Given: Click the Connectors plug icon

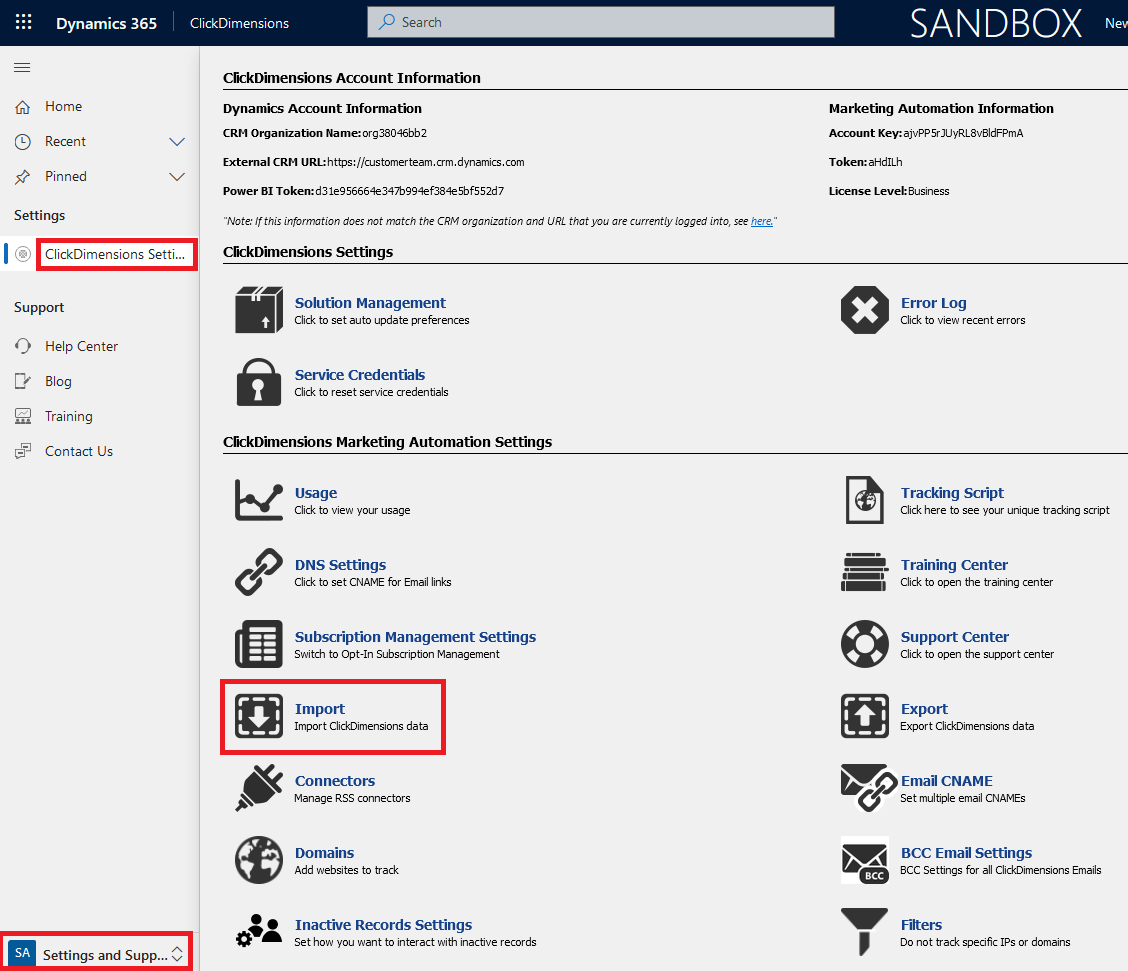Looking at the screenshot, I should click(x=259, y=788).
